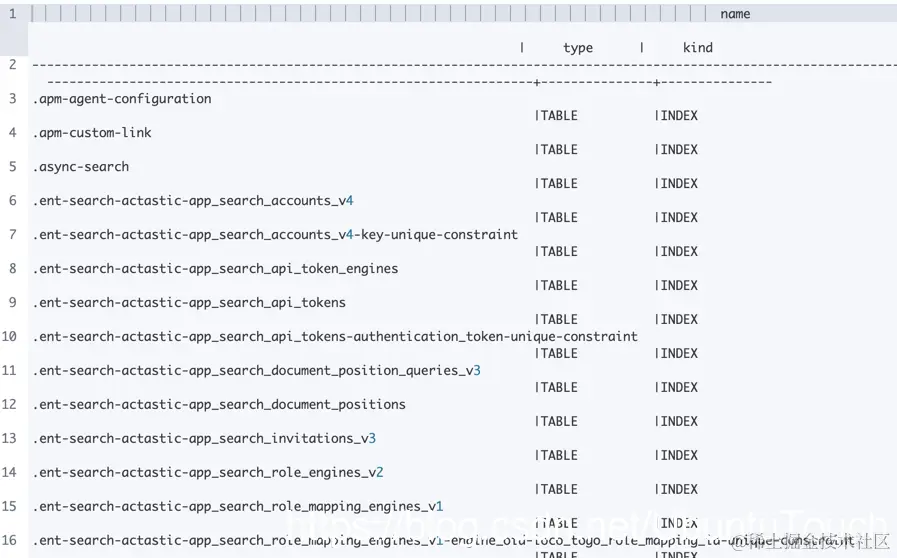
Task: Click line number 10 in the gutter
Action: pos(9,337)
